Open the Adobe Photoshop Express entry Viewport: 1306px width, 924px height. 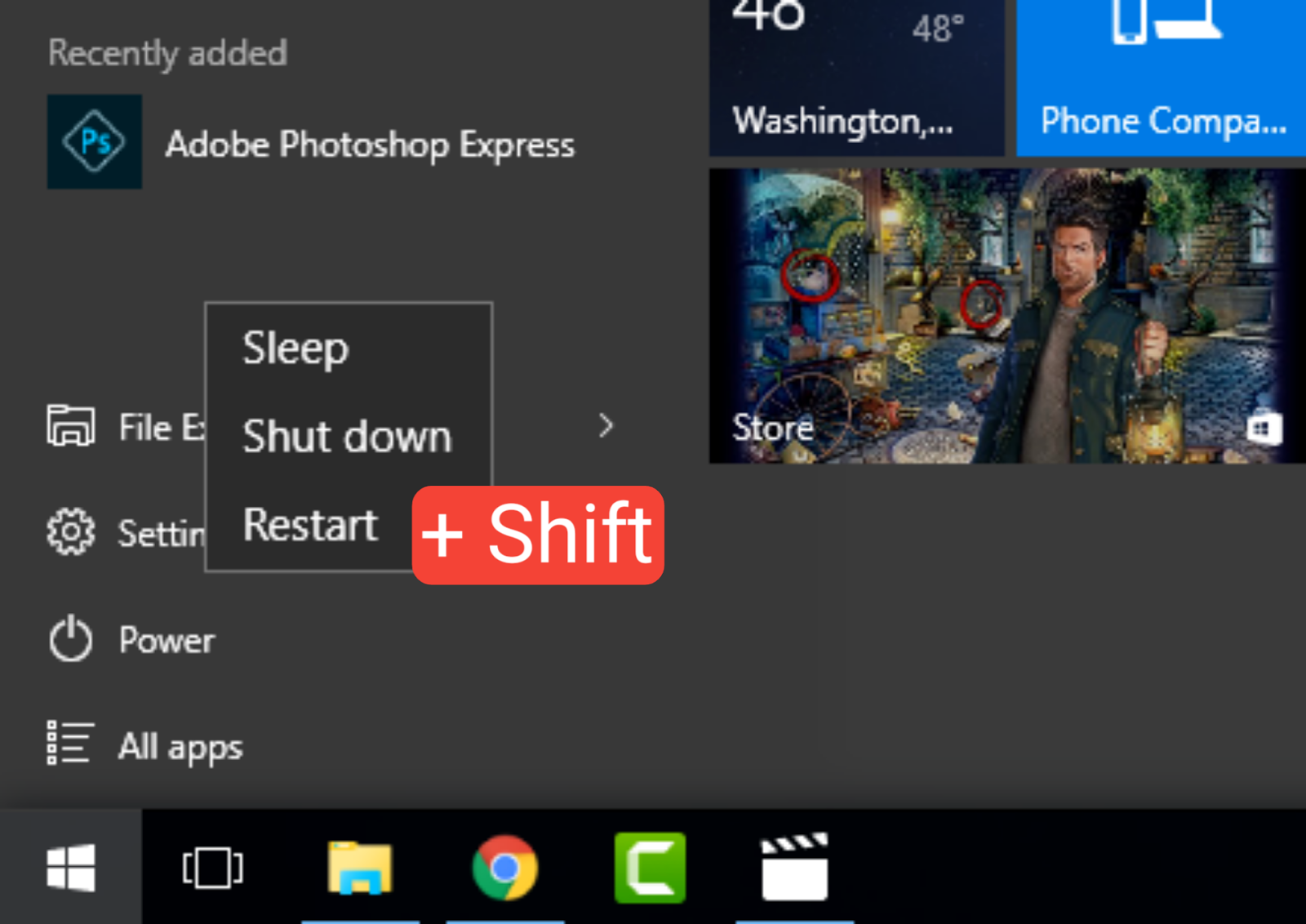pos(370,145)
